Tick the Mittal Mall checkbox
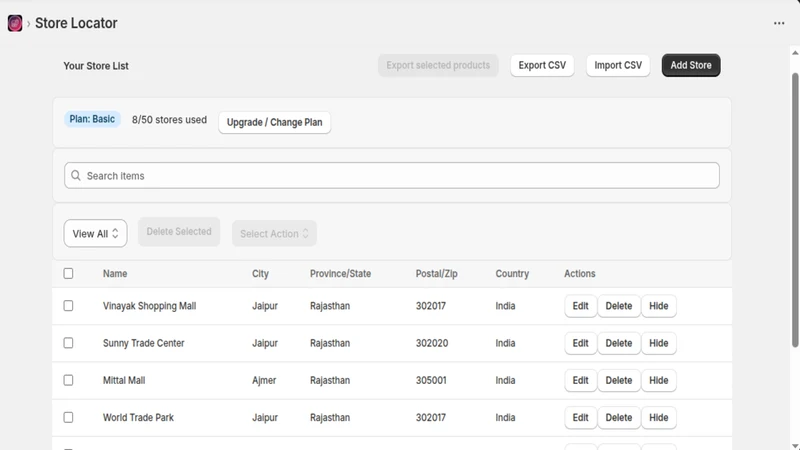This screenshot has width=800, height=450. click(x=68, y=380)
